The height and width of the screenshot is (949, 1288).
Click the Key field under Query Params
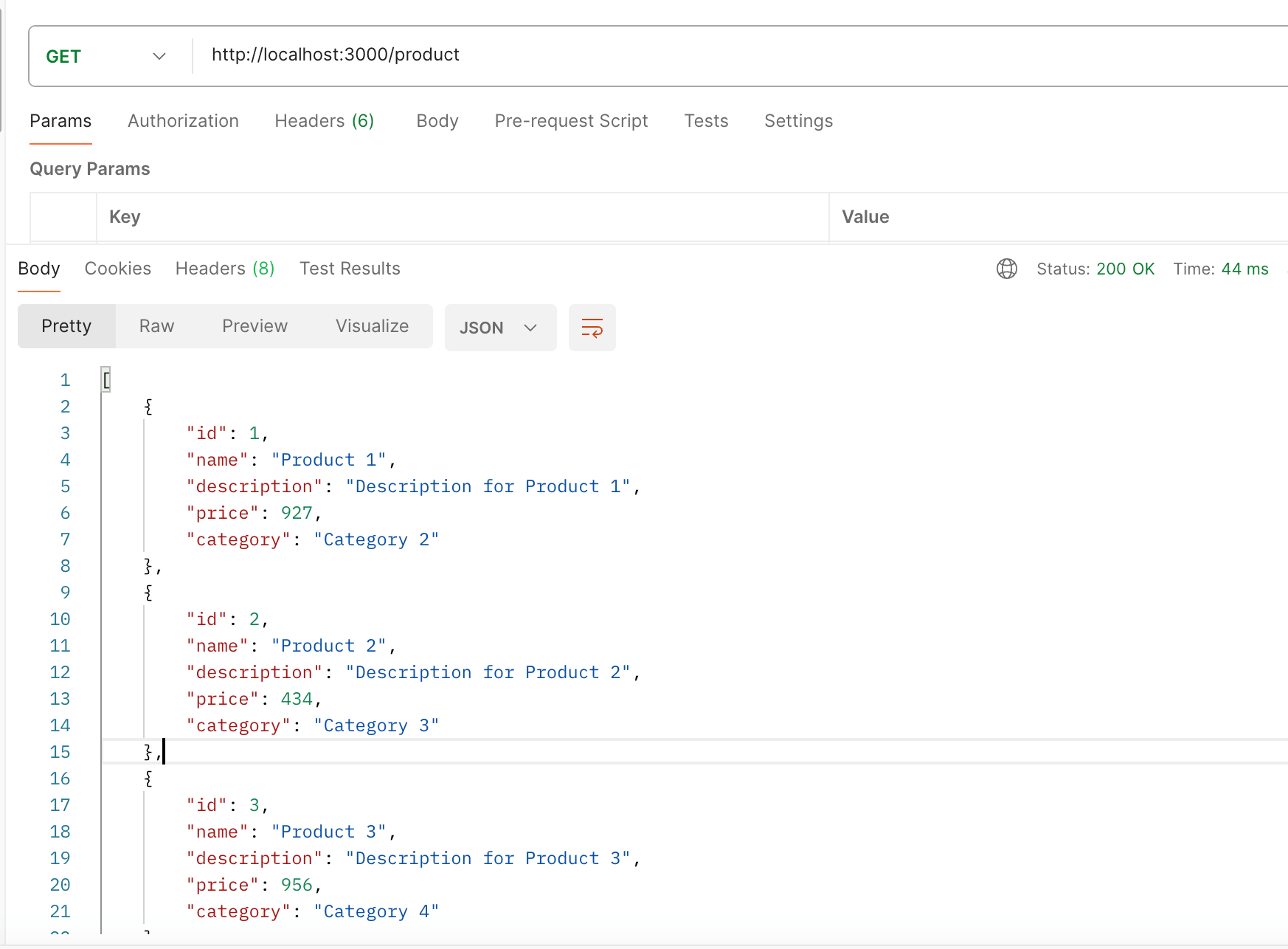click(295, 217)
